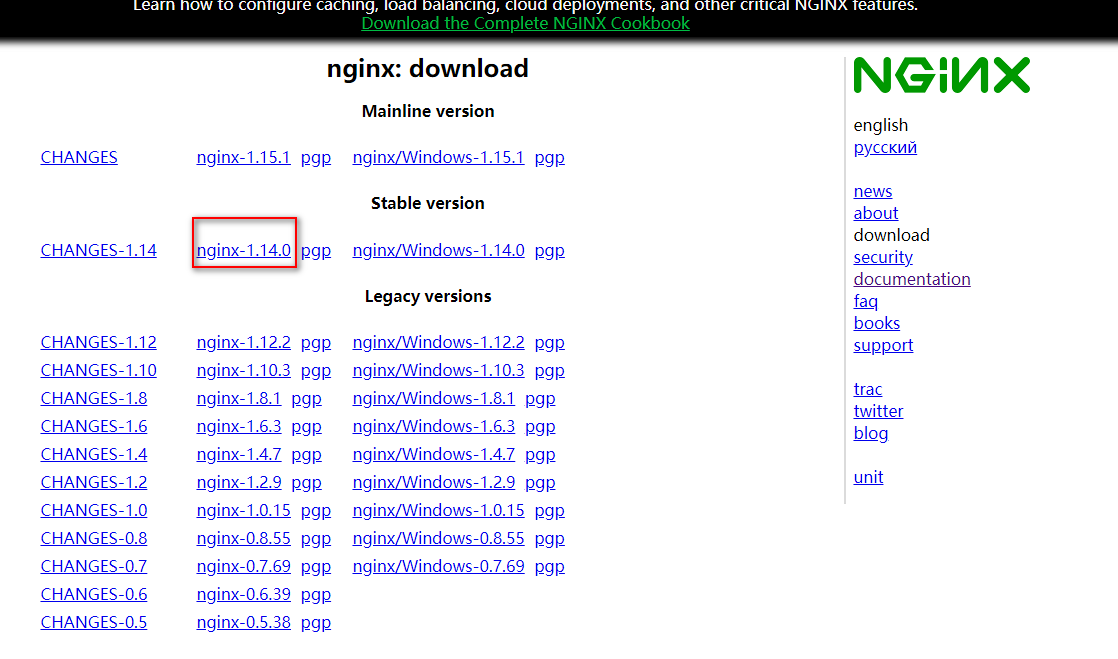Open pgp for nginx/Windows-0.7.69
Screen dimensions: 1118x659
click(550, 567)
